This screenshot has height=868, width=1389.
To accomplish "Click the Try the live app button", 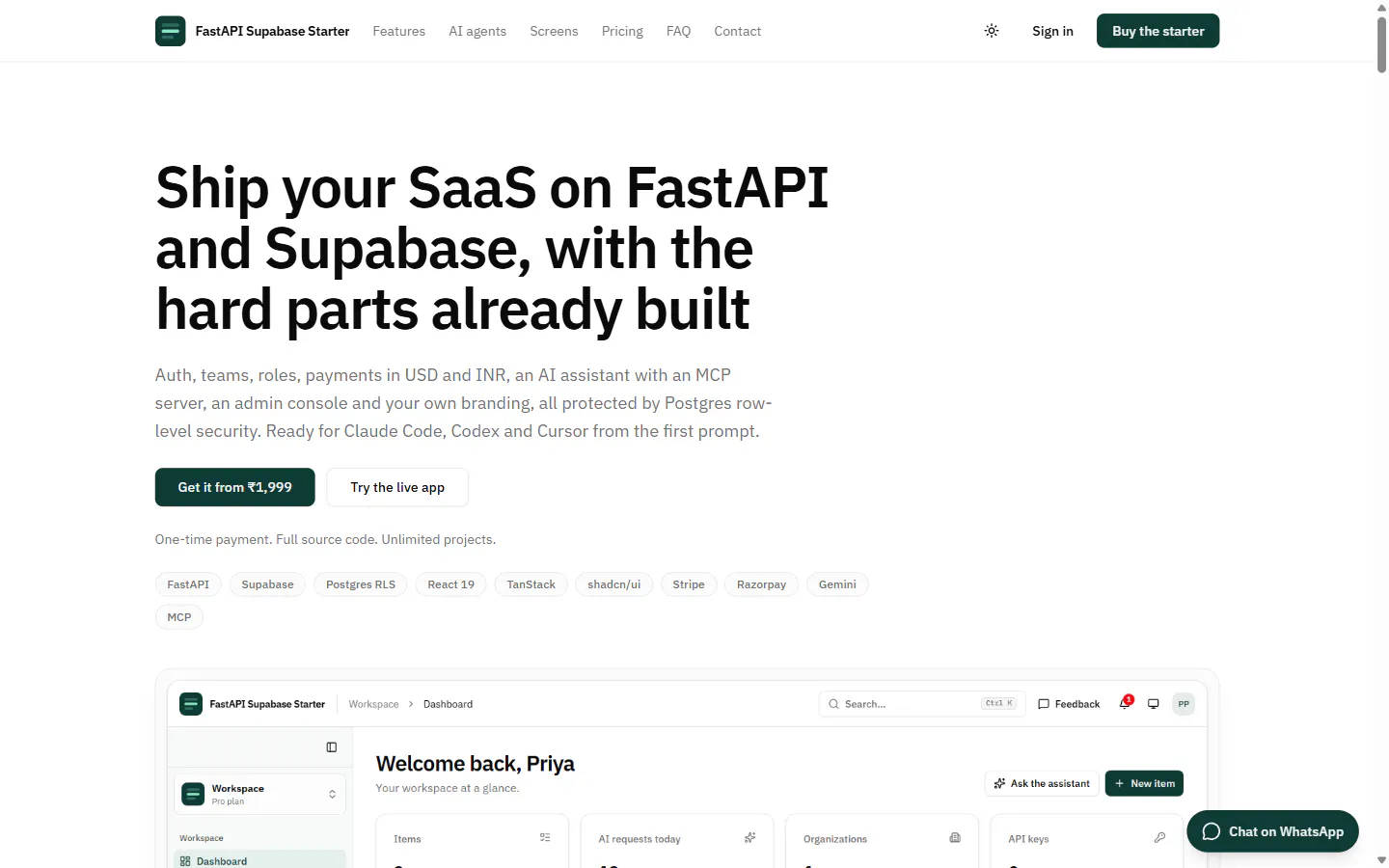I will (x=397, y=487).
